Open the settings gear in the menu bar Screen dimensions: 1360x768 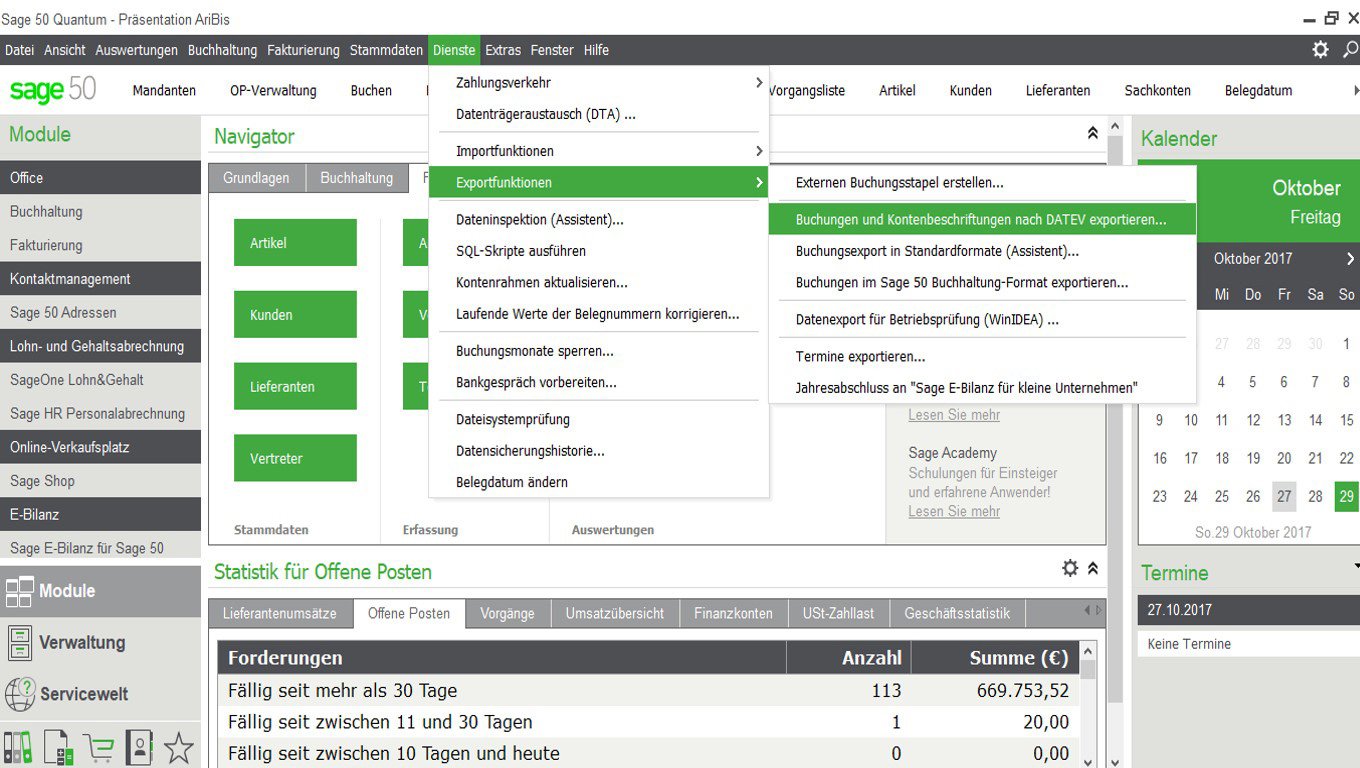pos(1320,50)
